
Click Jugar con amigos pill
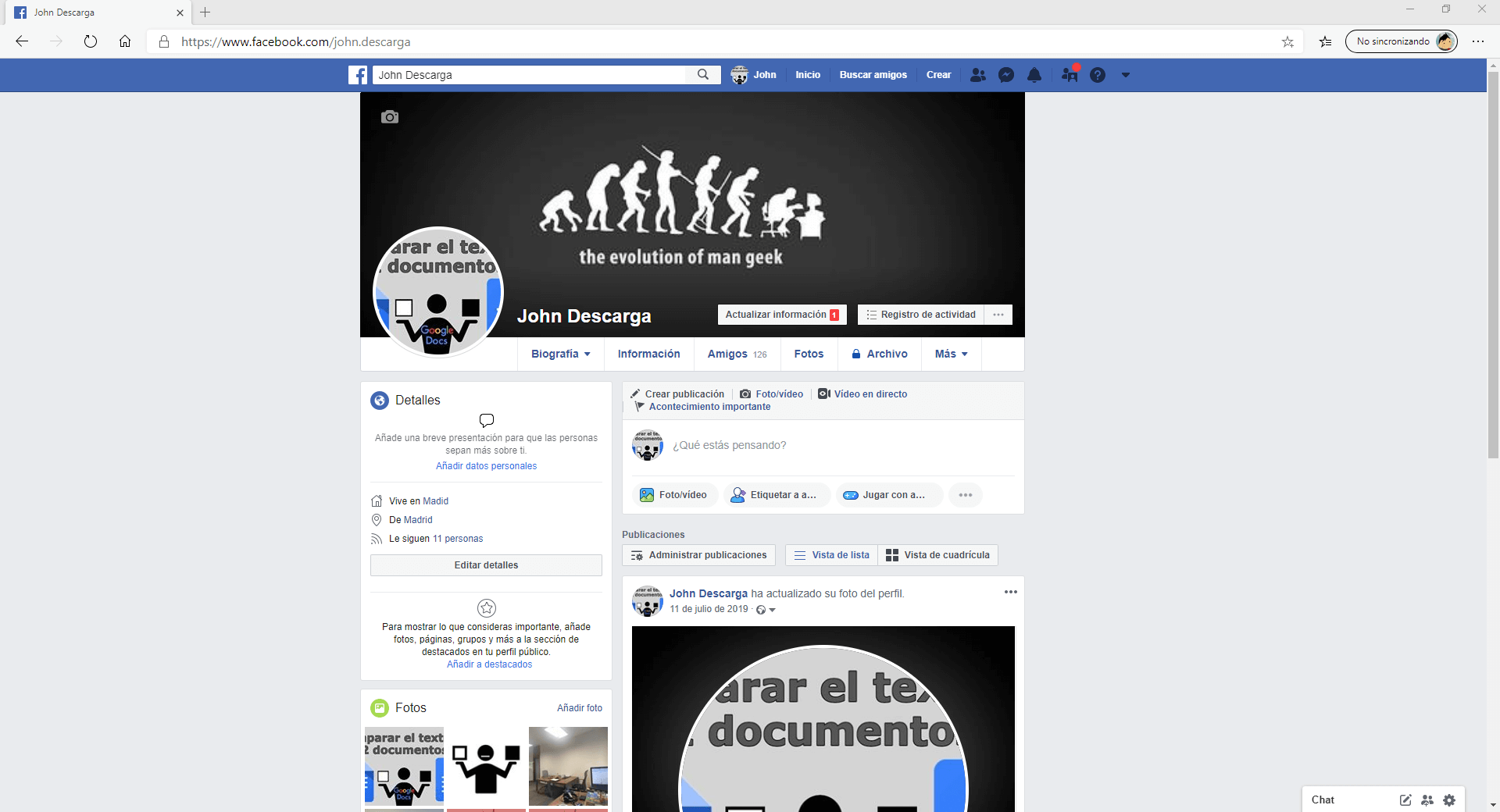(889, 495)
